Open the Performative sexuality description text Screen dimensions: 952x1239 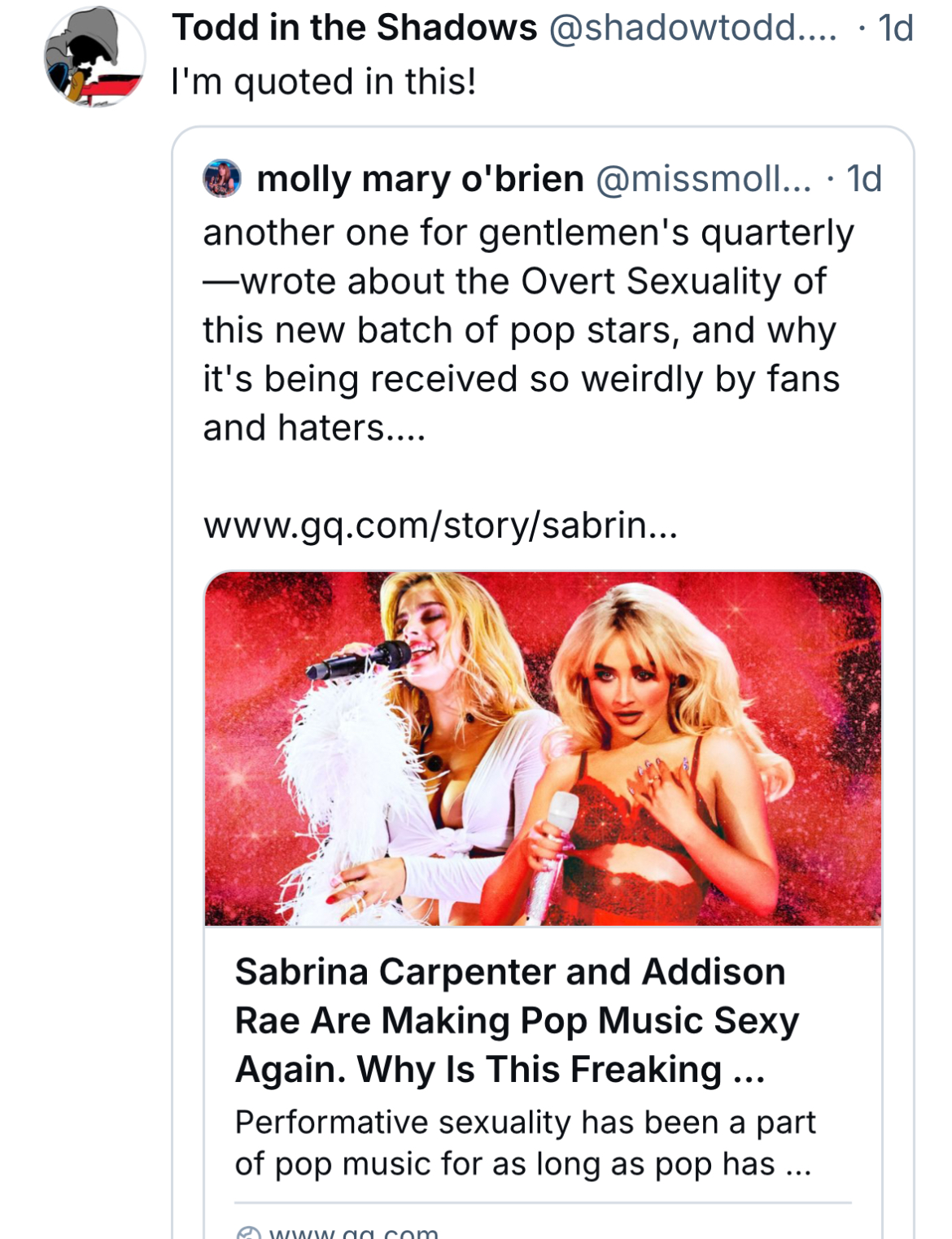pyautogui.click(x=525, y=1143)
